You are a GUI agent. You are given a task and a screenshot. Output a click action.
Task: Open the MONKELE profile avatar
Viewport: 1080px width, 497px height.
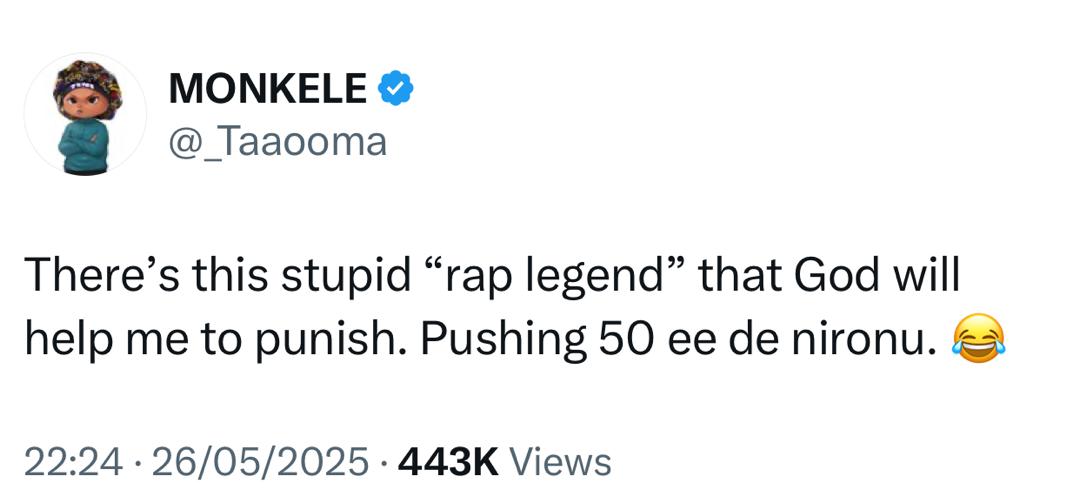[x=85, y=115]
